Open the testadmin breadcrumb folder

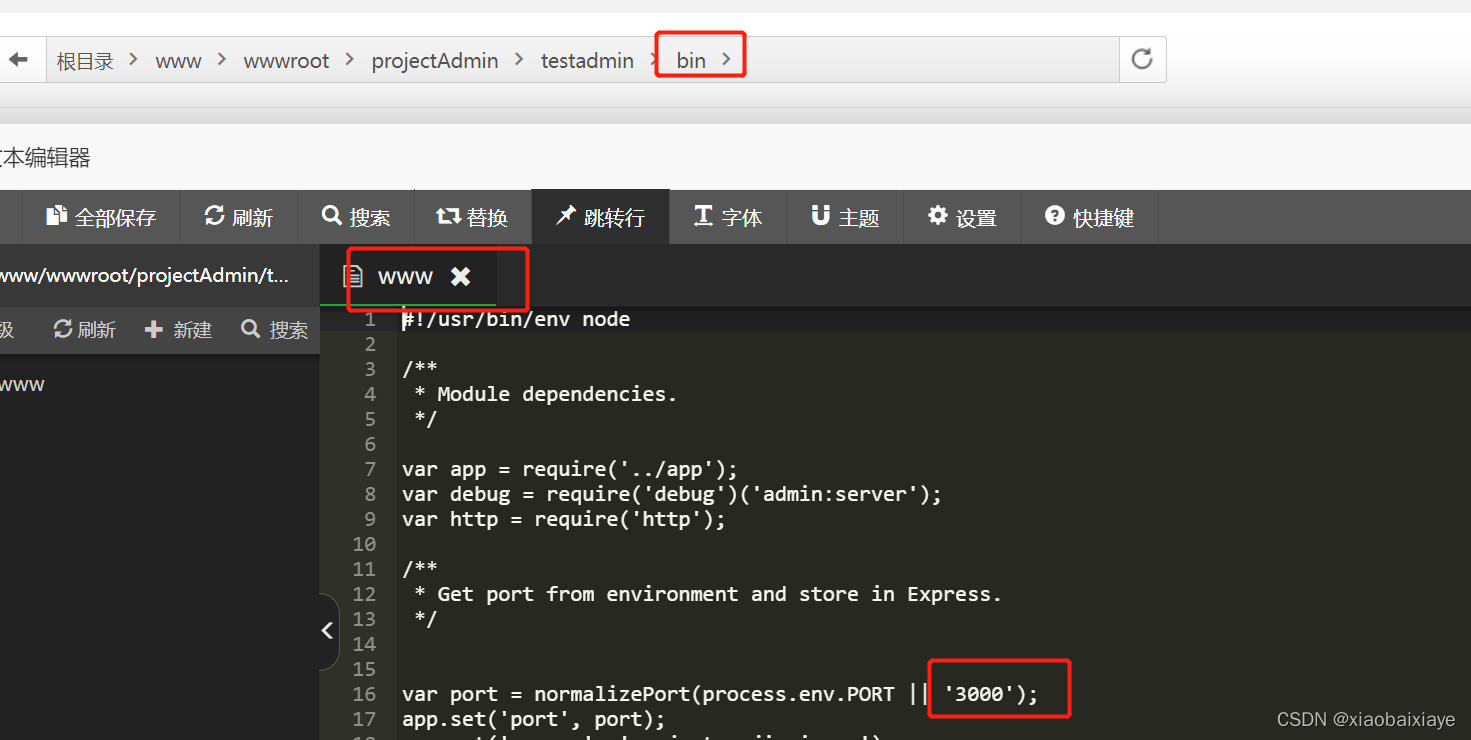coord(587,61)
